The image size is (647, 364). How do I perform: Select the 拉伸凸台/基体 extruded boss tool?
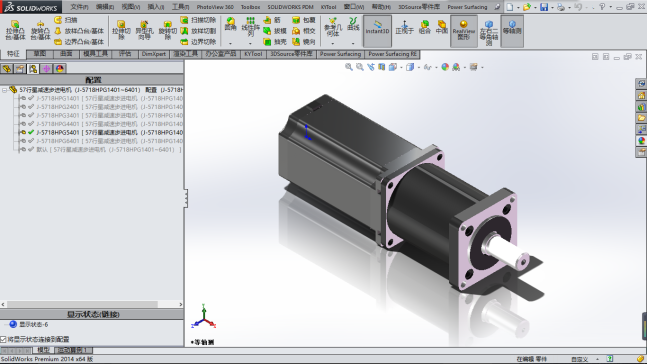click(x=15, y=30)
